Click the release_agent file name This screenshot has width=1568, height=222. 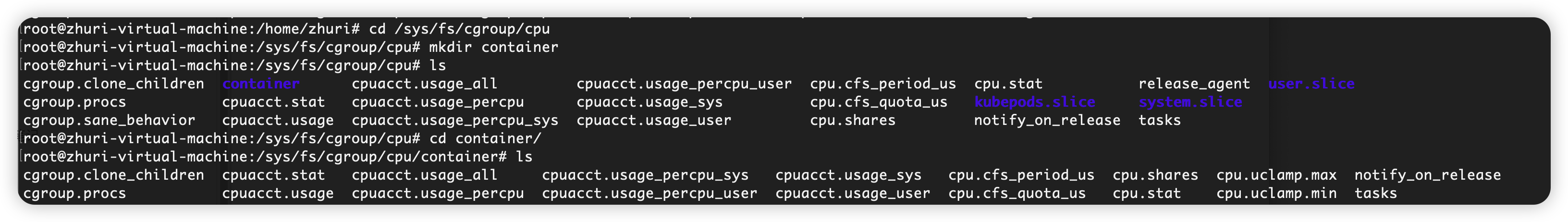pos(1194,84)
